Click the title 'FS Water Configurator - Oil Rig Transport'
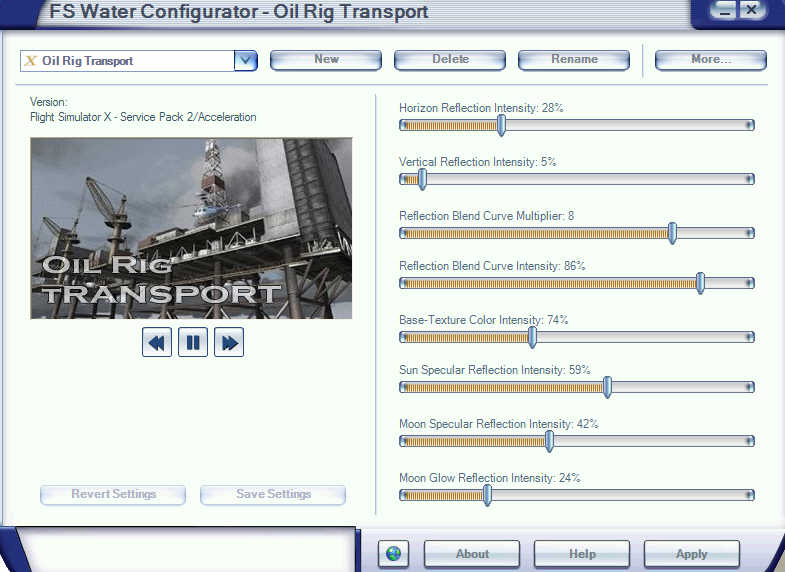 (239, 12)
